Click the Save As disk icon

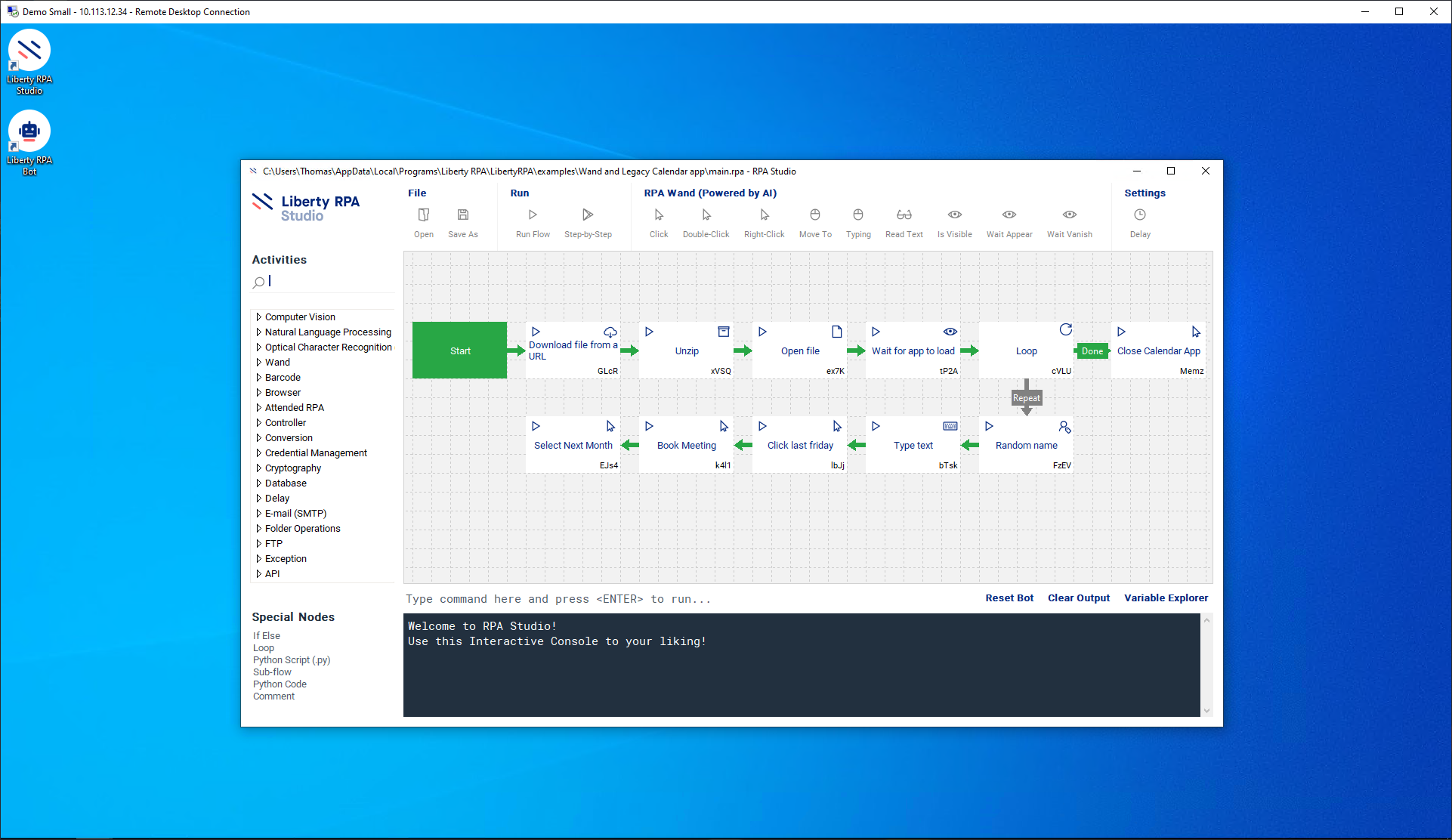click(463, 215)
